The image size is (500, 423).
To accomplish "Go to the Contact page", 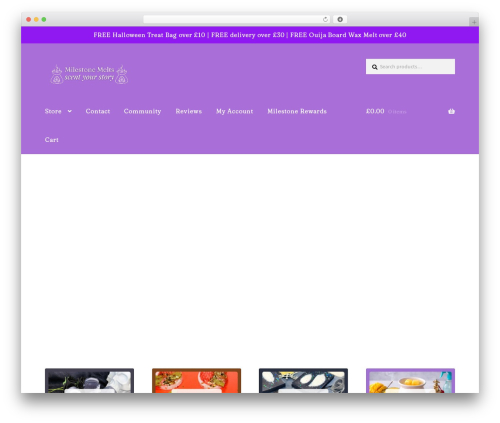I will (98, 111).
